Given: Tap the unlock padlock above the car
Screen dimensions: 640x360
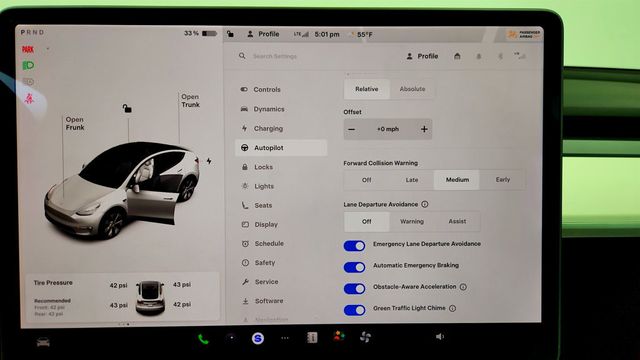Looking at the screenshot, I should (127, 109).
